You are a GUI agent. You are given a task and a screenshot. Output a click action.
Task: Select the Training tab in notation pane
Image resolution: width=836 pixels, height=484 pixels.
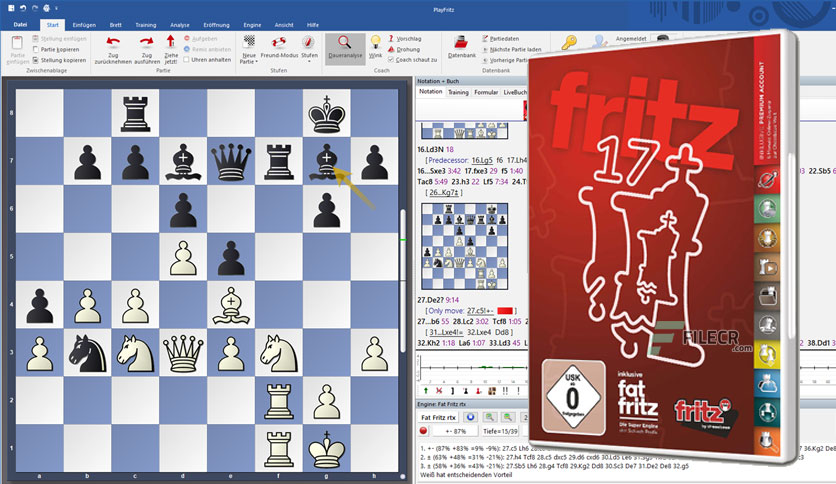458,92
